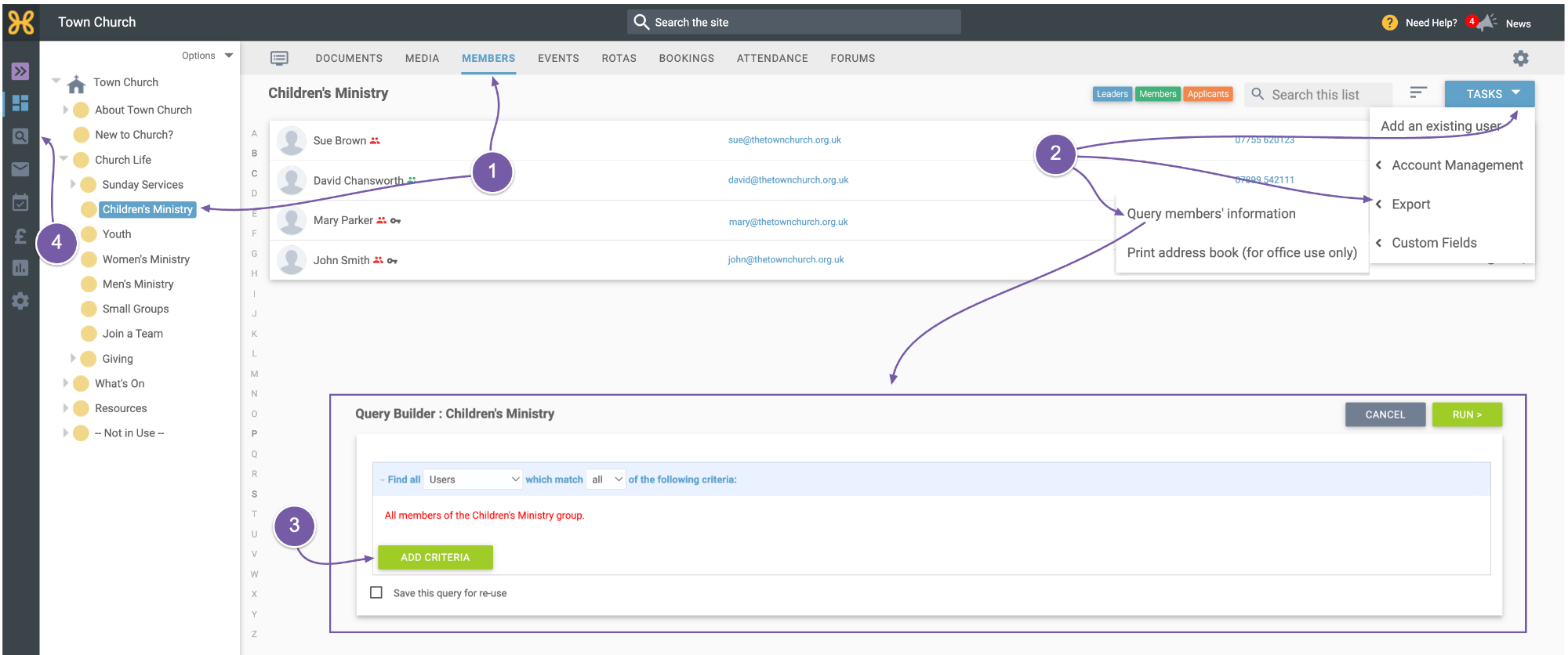Switch to the FORUMS tab
This screenshot has height=655, width=1568.
(x=853, y=58)
